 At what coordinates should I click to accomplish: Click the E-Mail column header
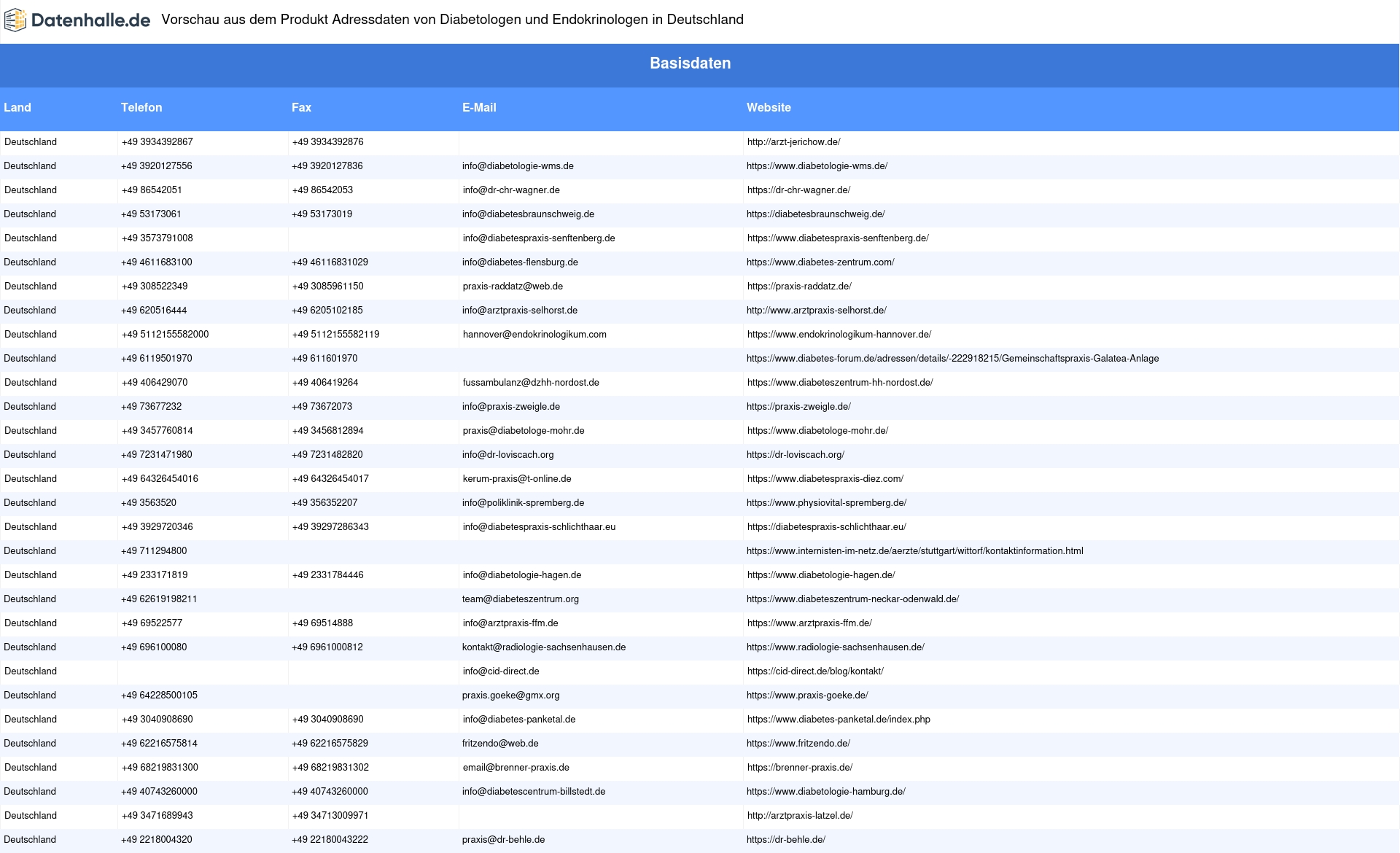[479, 107]
